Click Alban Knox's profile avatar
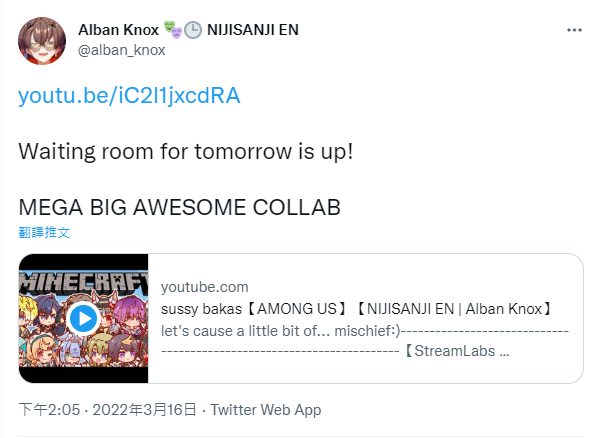 point(42,41)
